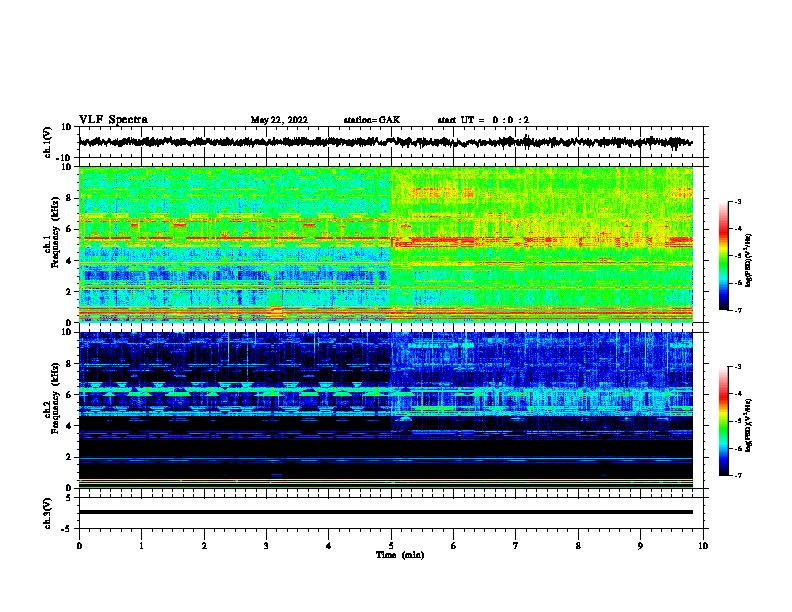Click the time tick label "7" on the bottom axis
This screenshot has height=612, width=792.
tap(516, 546)
